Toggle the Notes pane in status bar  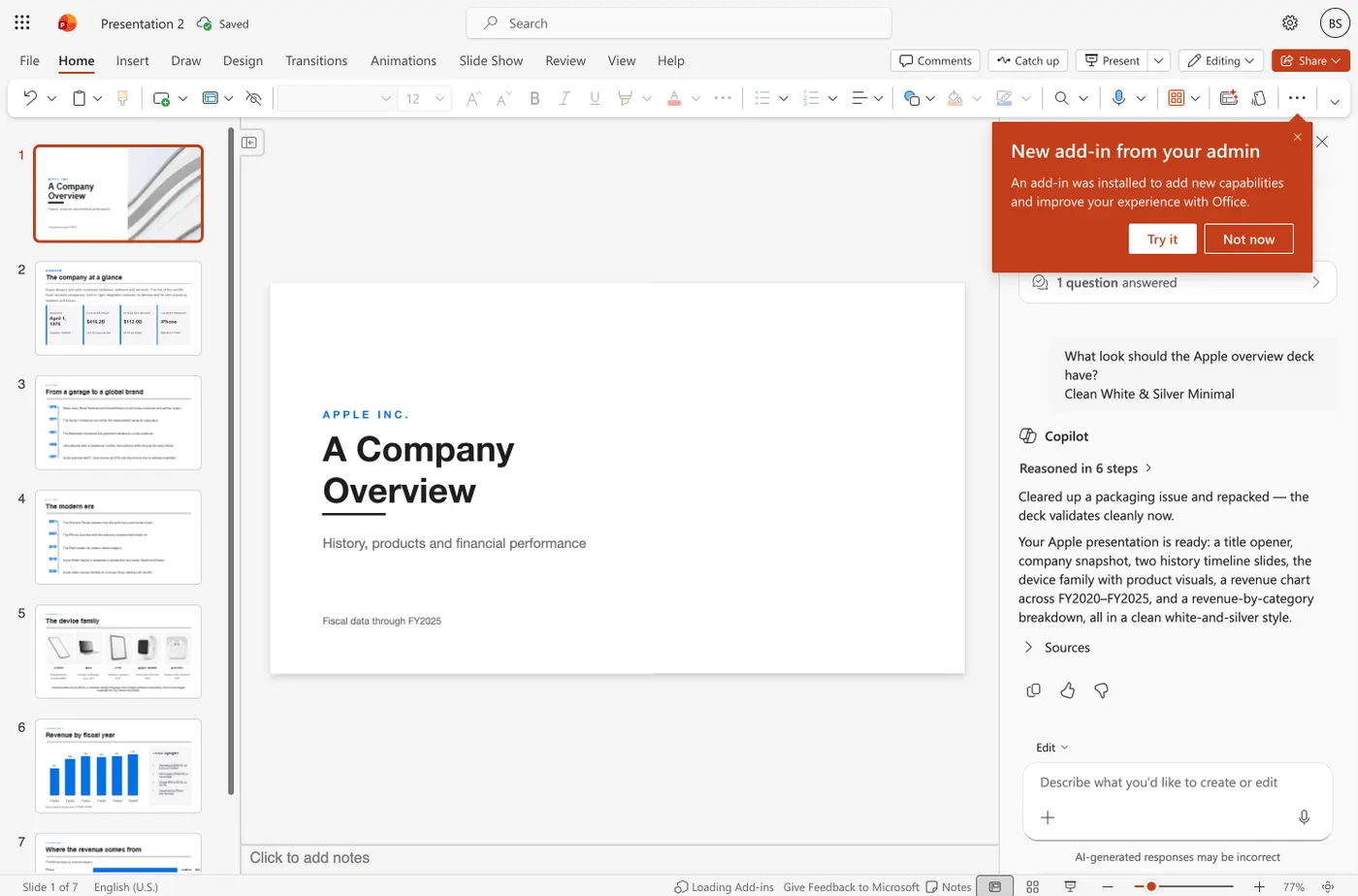point(949,886)
